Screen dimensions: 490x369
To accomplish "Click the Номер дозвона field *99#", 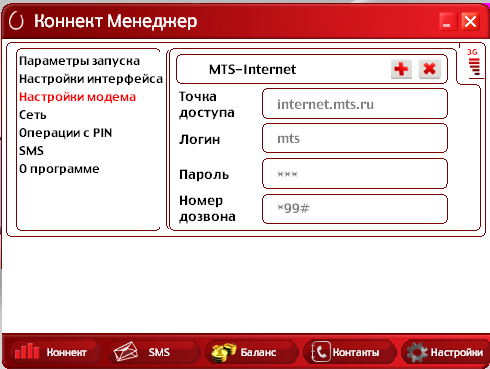I will pyautogui.click(x=355, y=209).
